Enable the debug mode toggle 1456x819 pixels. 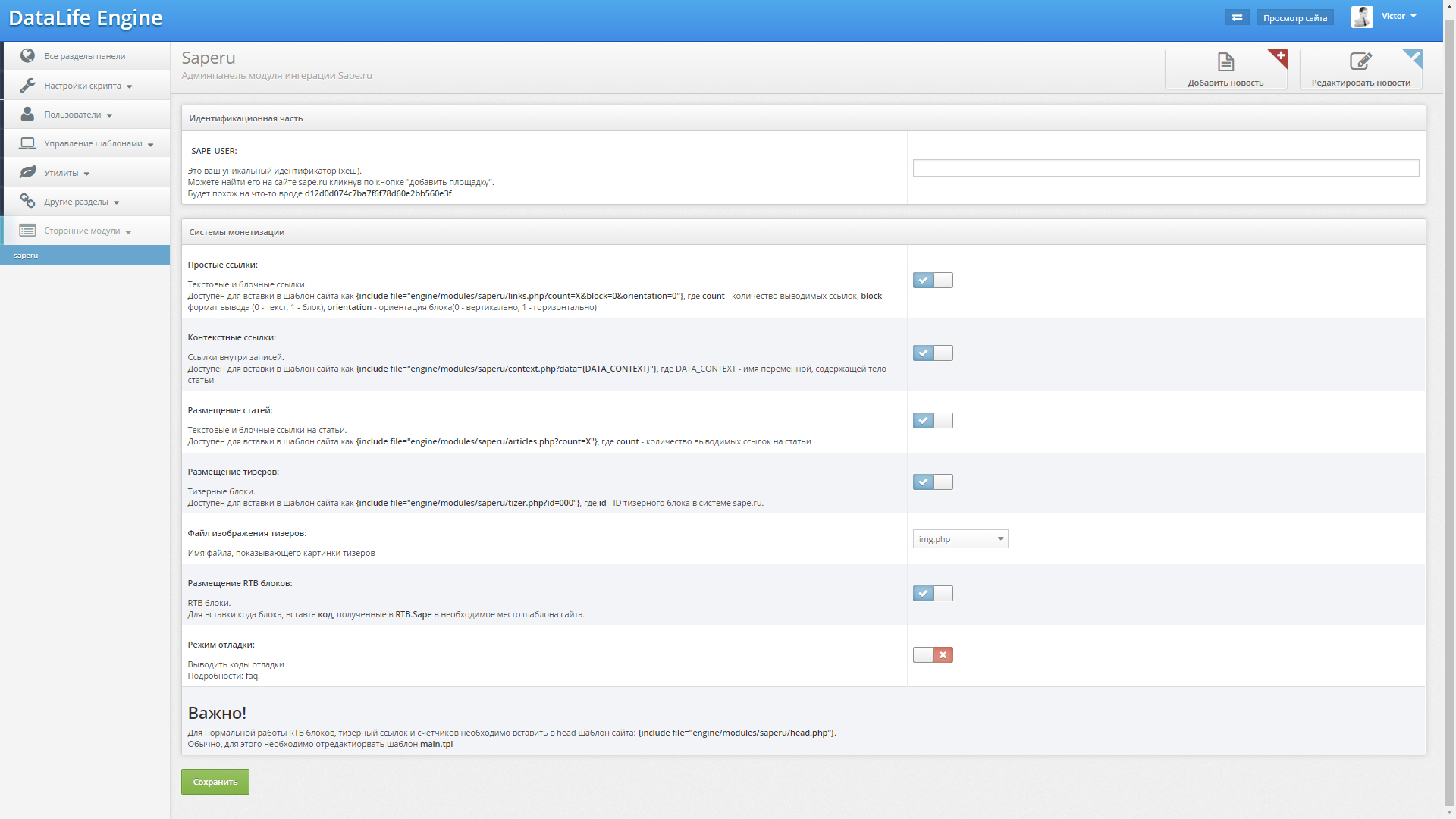[x=933, y=655]
